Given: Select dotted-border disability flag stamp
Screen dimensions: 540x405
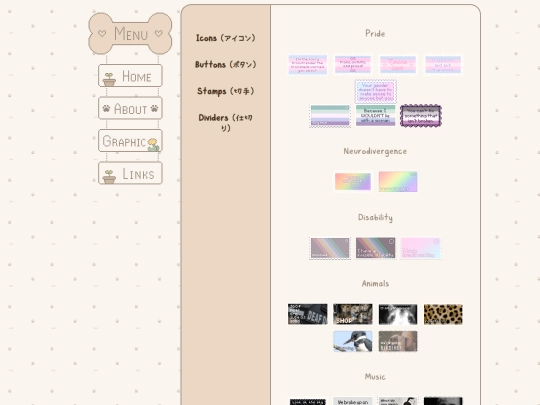Looking at the screenshot, I should tap(330, 248).
